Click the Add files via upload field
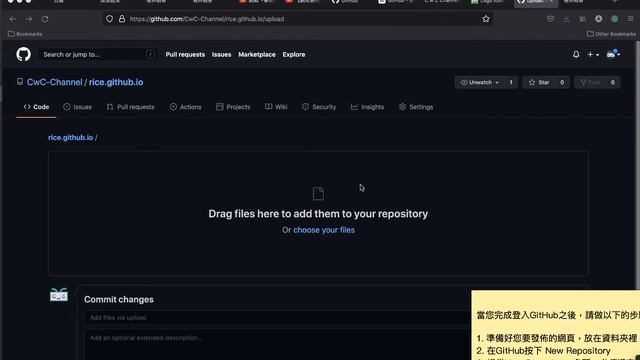Image resolution: width=640 pixels, height=360 pixels. point(278,318)
